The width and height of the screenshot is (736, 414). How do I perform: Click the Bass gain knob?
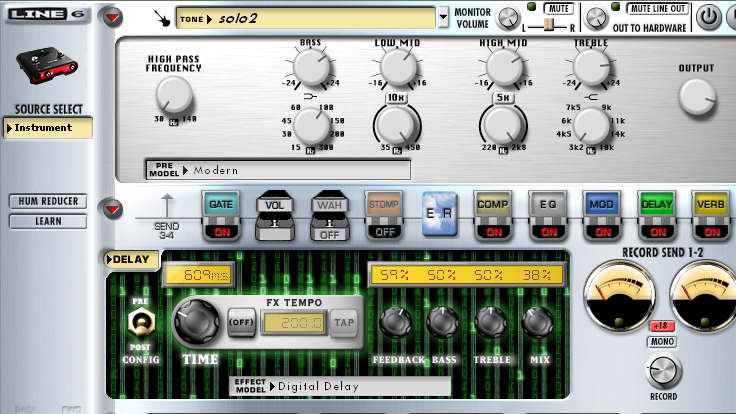click(311, 67)
